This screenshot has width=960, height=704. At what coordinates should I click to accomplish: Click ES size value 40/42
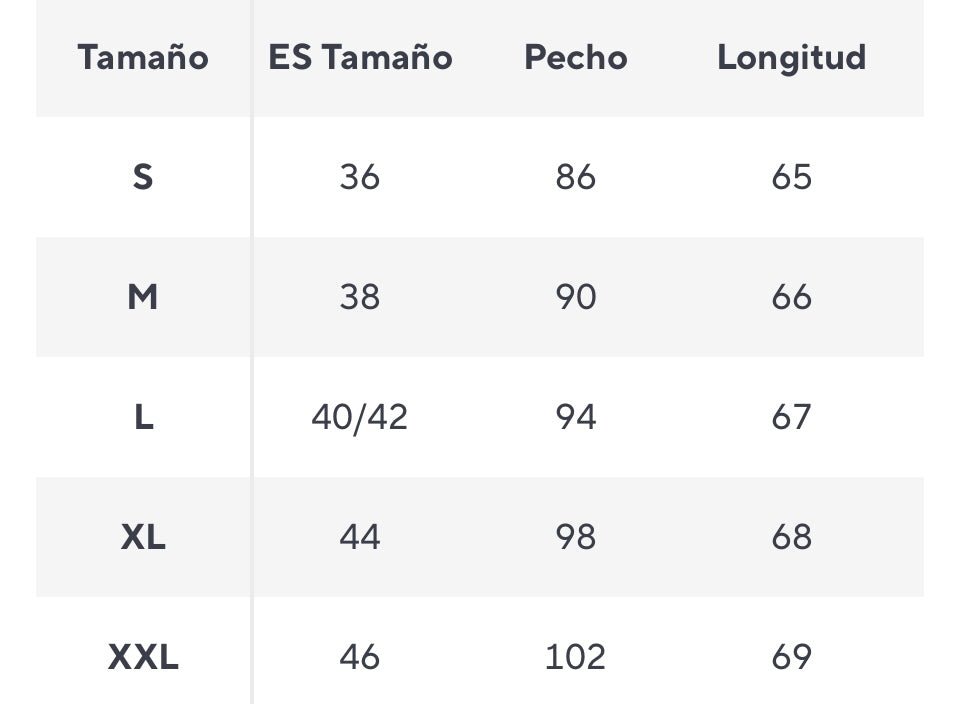click(360, 417)
